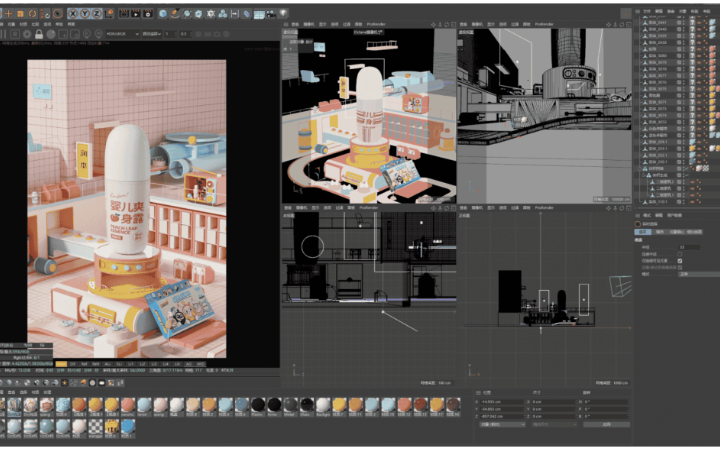Click Render to Picture Viewer clapboard
Viewport: 720px width, 450px height.
(x=135, y=14)
